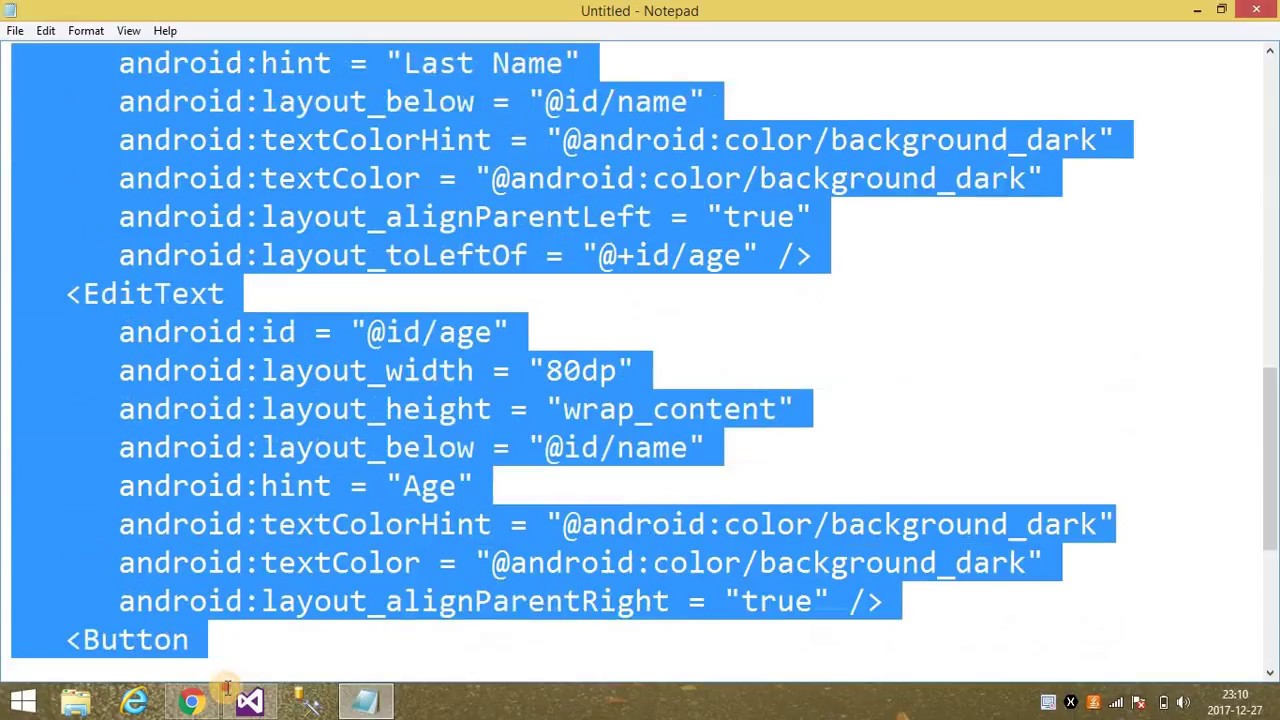Minimize the Notepad window
Viewport: 1280px width, 720px height.
(1197, 10)
